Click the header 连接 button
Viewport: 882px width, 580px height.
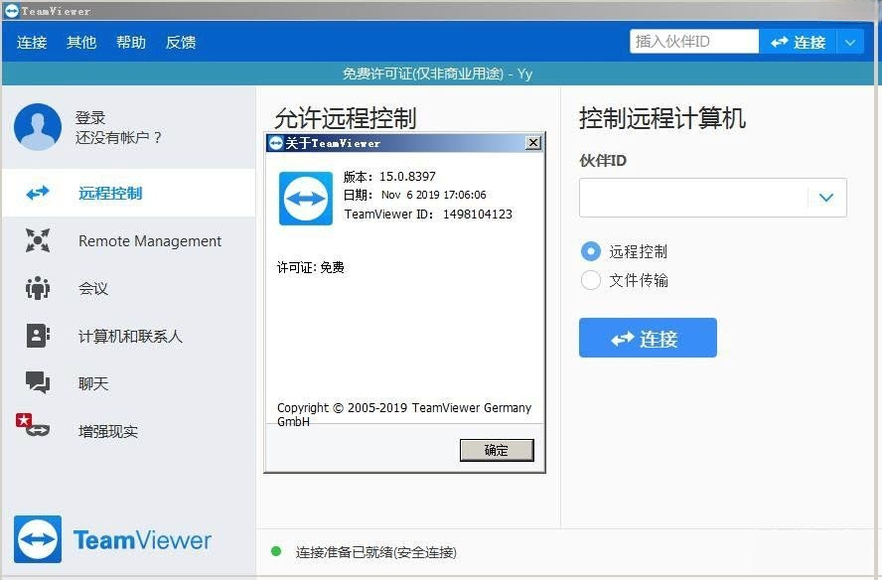[x=798, y=42]
